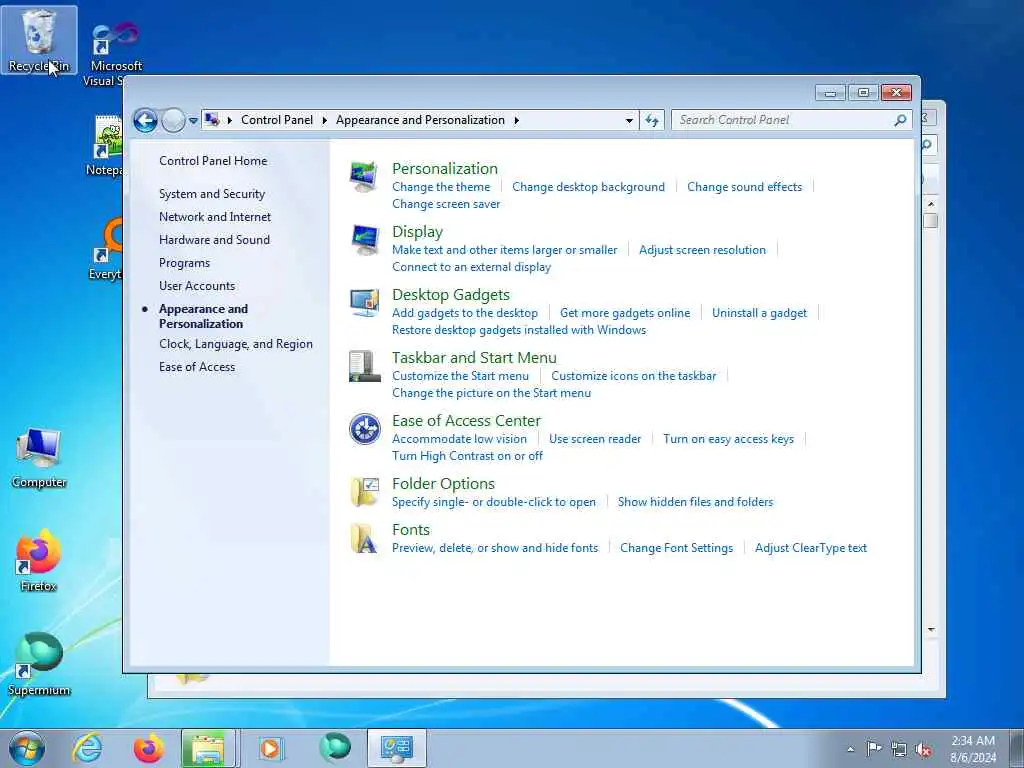
Task: Select the Computer desktop icon
Action: point(39,458)
